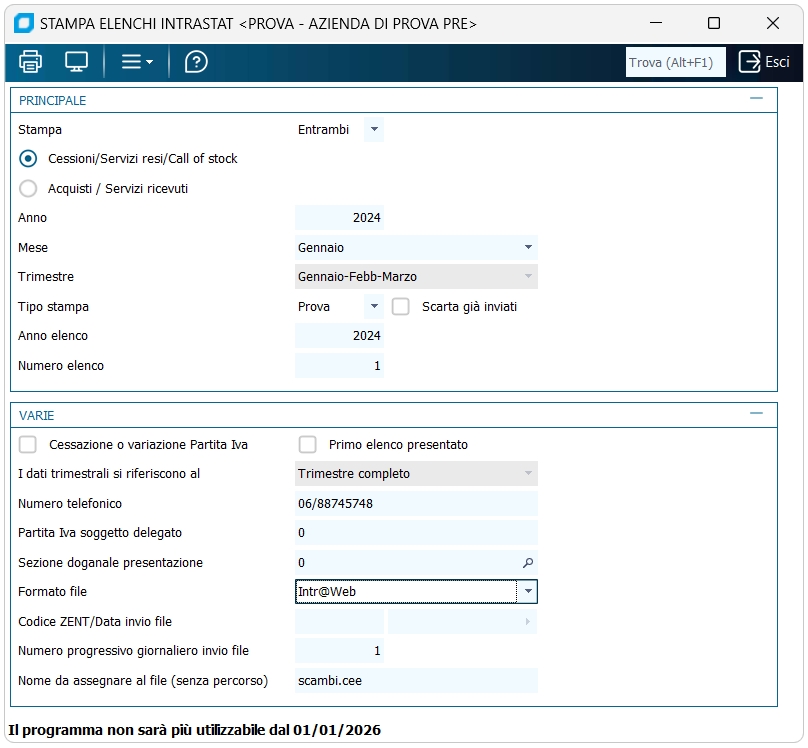Click magnifier lookup icon in Sezione doganale
Viewport: 808px width, 748px height.
pos(528,563)
